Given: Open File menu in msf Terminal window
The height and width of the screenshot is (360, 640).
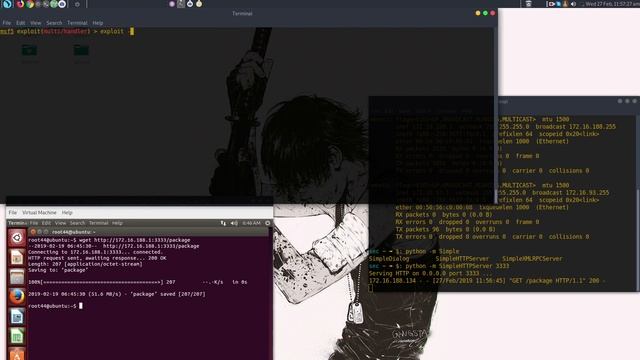Looking at the screenshot, I should [7, 23].
